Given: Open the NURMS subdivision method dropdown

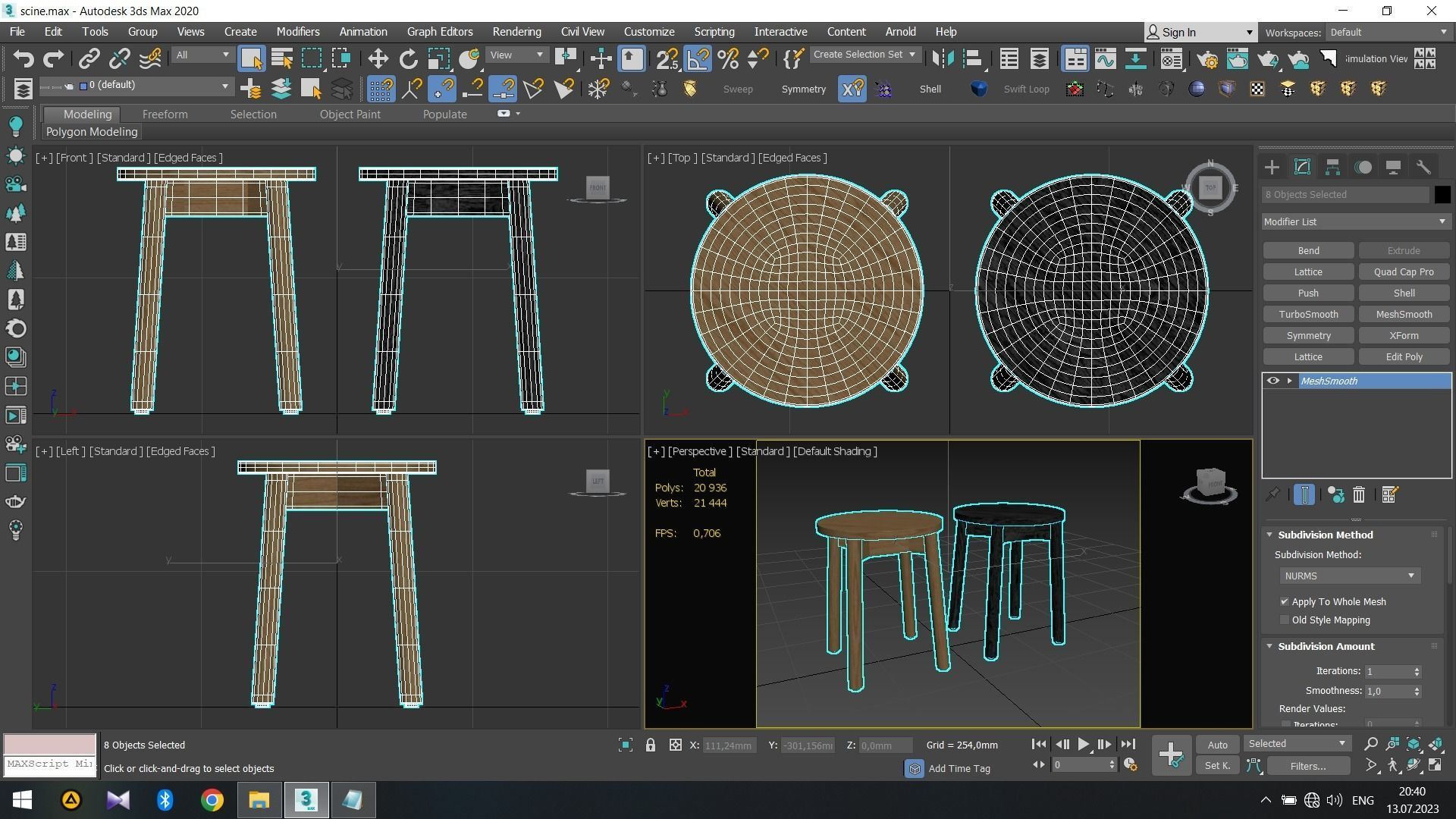Looking at the screenshot, I should [x=1350, y=576].
